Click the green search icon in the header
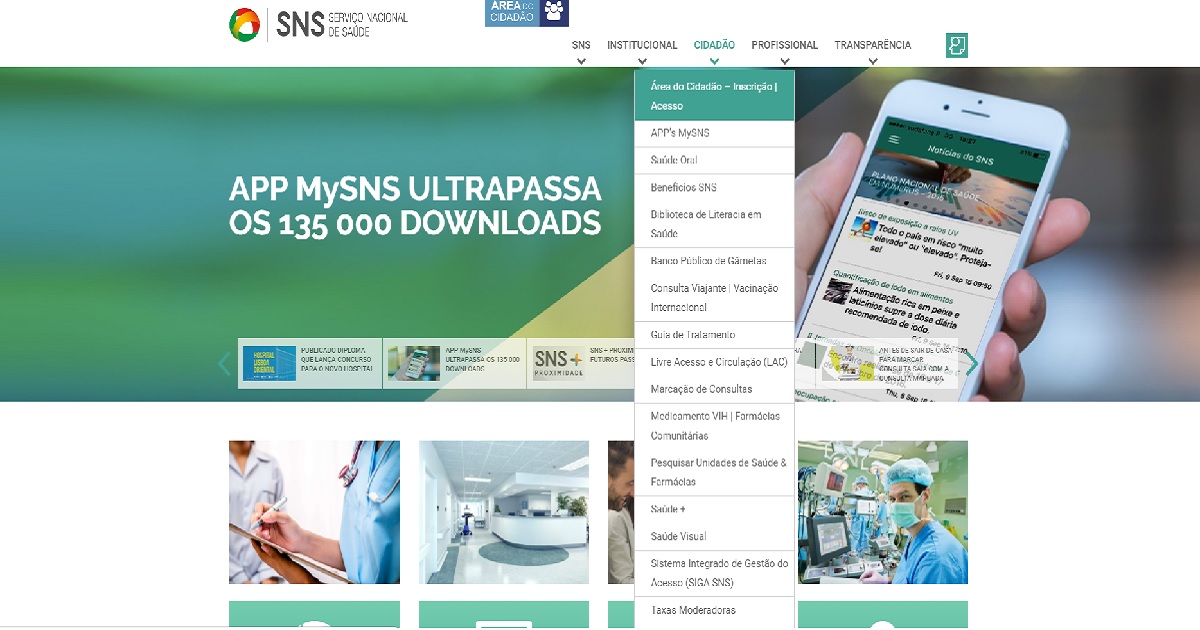The width and height of the screenshot is (1200, 630). click(957, 45)
